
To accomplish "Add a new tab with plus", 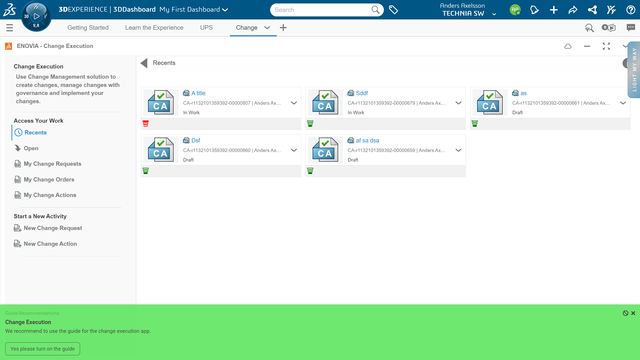I will [x=283, y=28].
